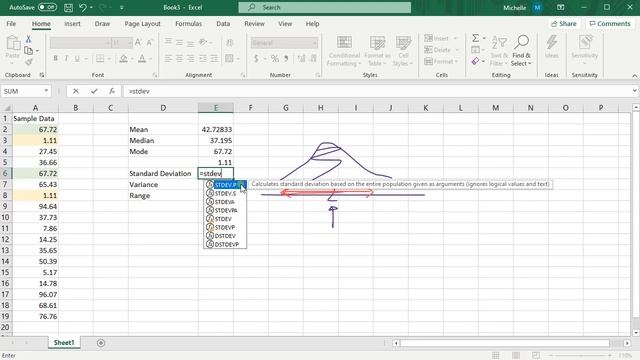Open the Page Layout tab

click(x=142, y=24)
